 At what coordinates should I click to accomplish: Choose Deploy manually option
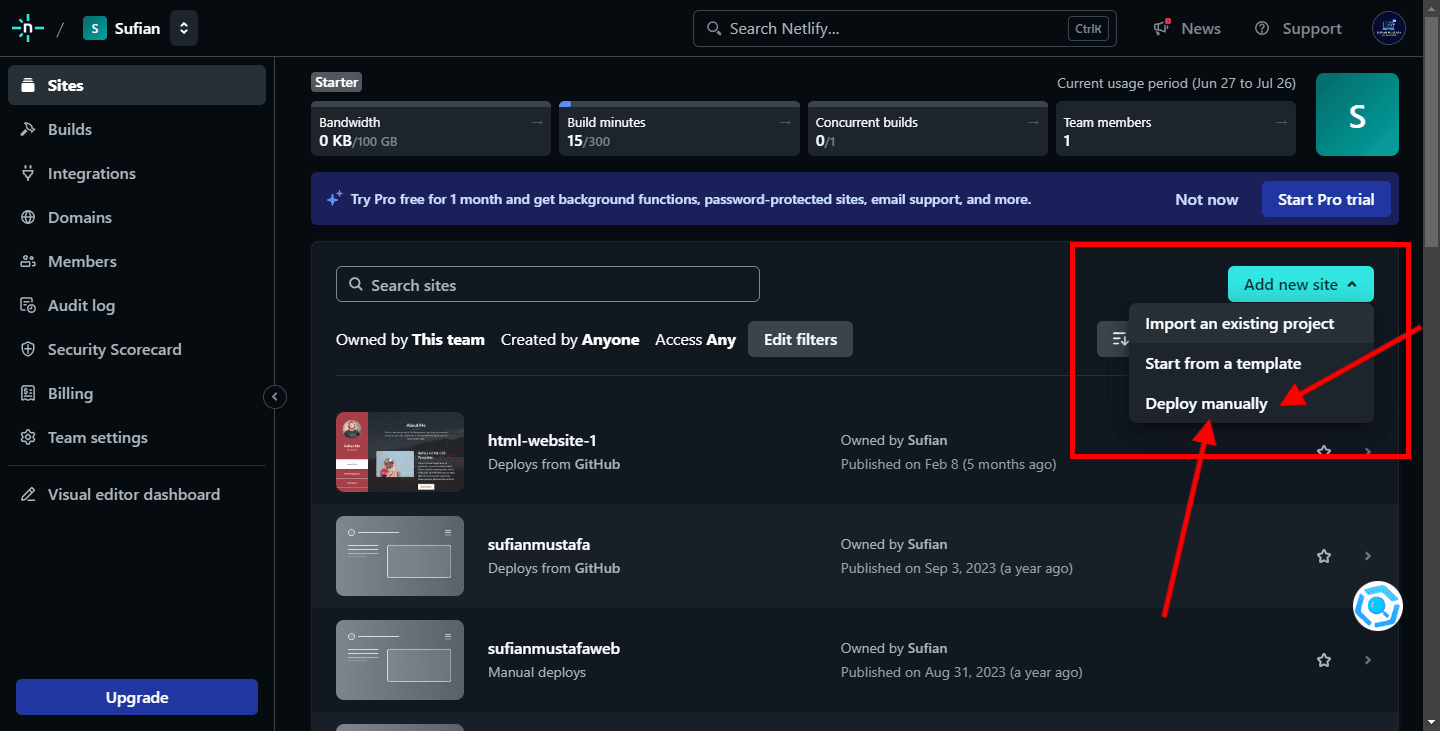point(1251,404)
